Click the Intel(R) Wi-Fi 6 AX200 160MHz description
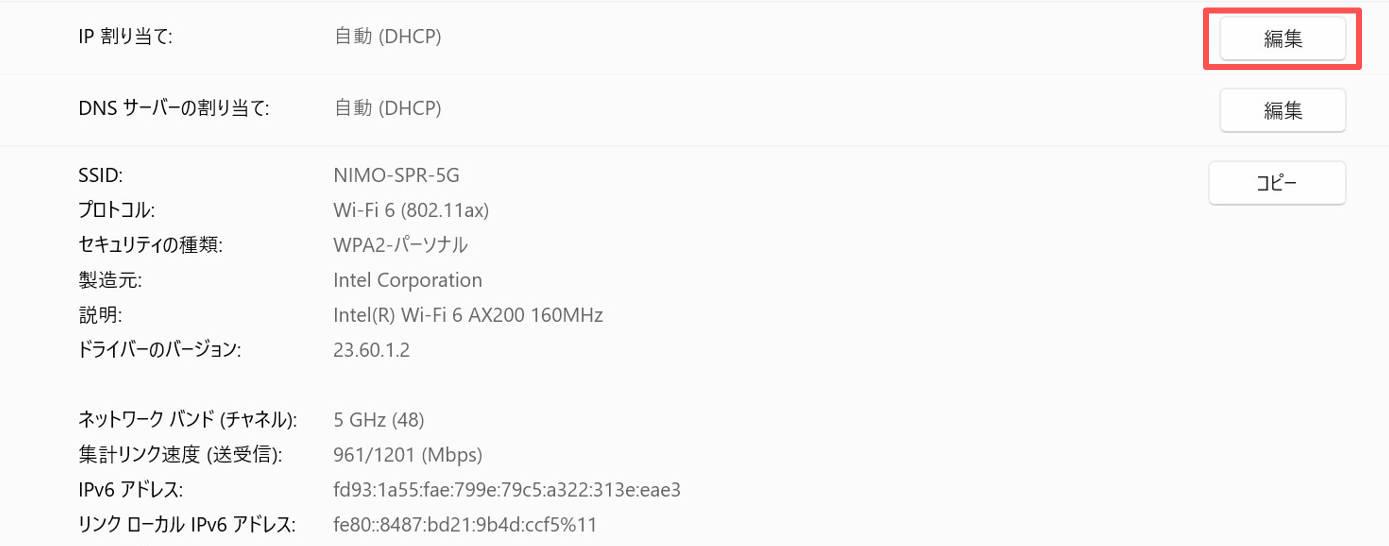This screenshot has height=546, width=1389. tap(467, 315)
